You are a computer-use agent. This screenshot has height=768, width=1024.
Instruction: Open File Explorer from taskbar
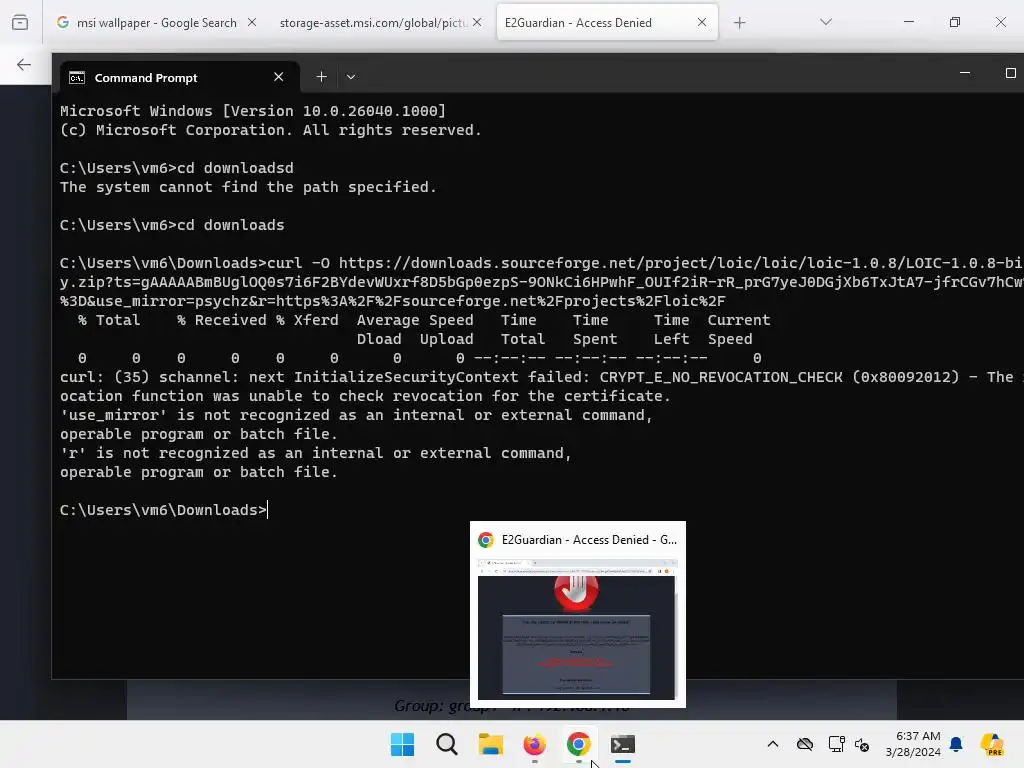490,744
